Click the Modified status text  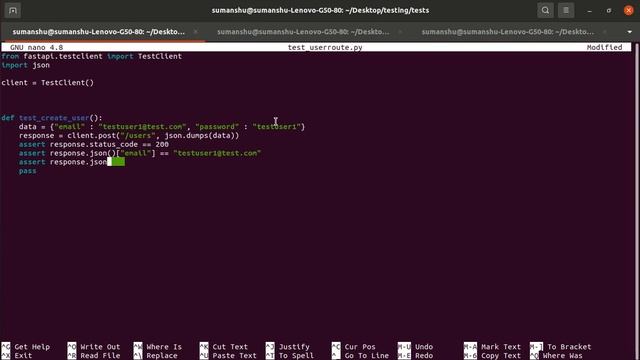click(x=604, y=47)
